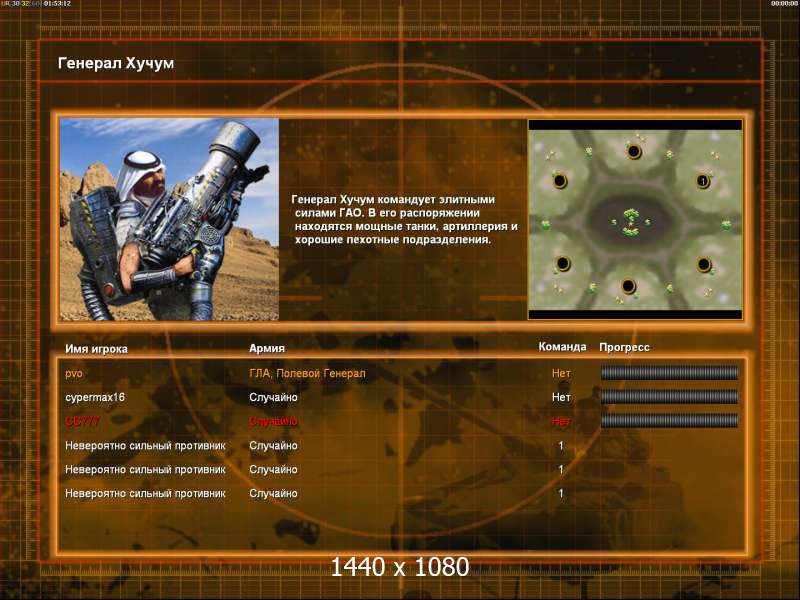Viewport: 800px width, 600px height.
Task: Click the team value 'Нет' for pvo
Action: point(561,373)
